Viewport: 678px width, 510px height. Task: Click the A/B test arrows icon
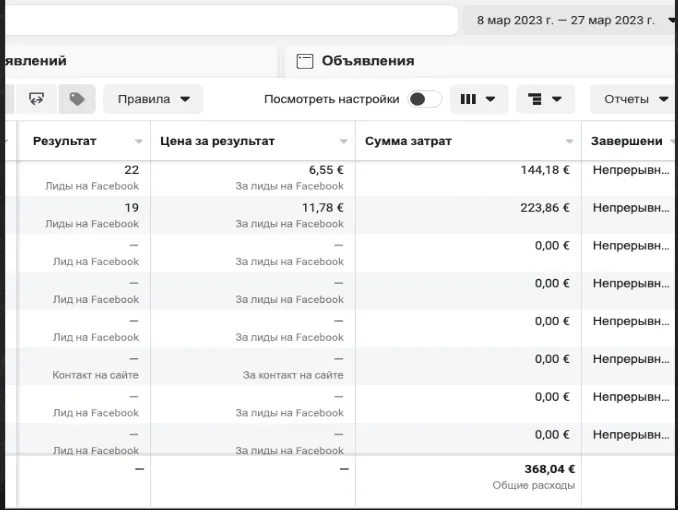tap(36, 99)
